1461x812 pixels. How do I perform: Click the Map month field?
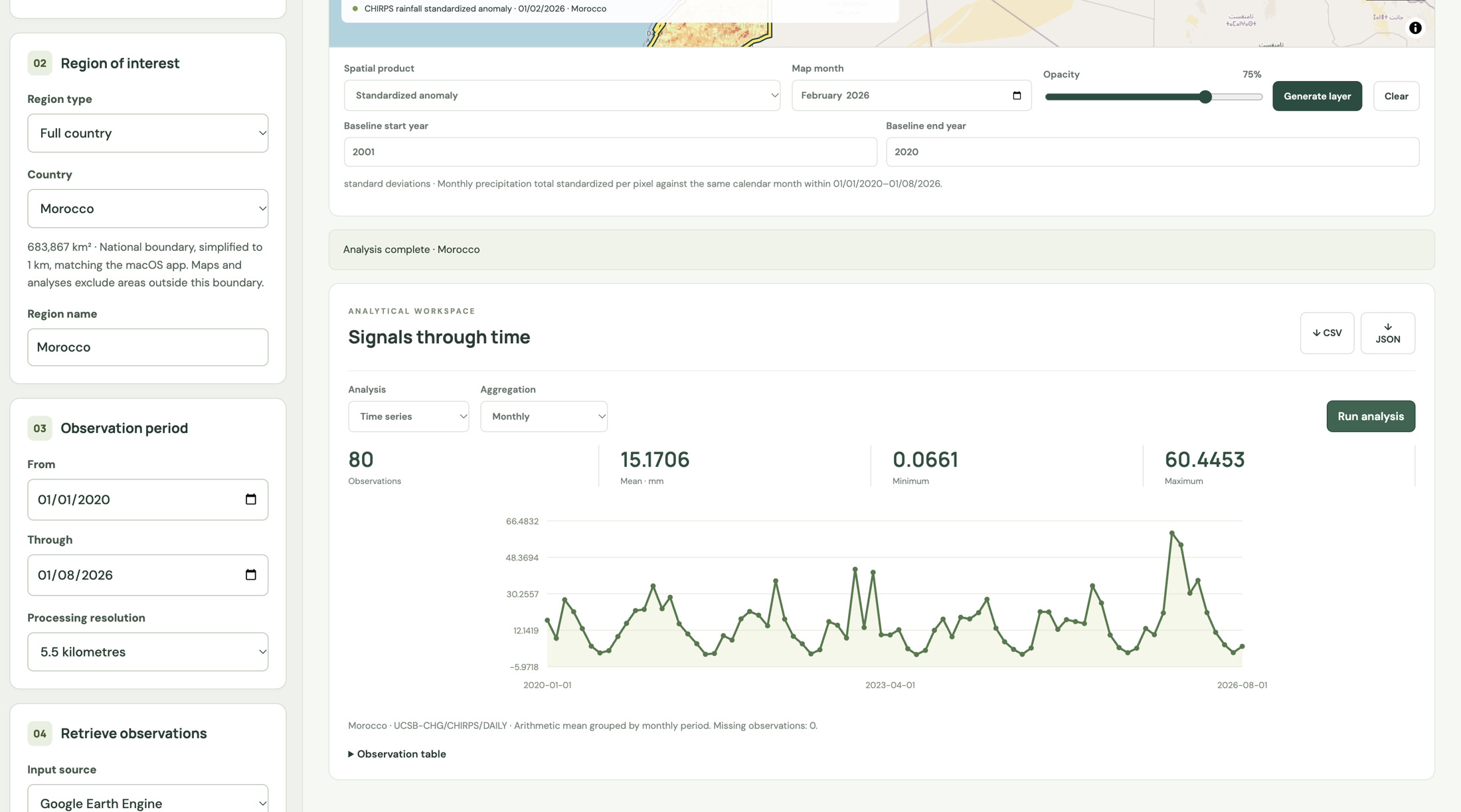[x=911, y=96]
